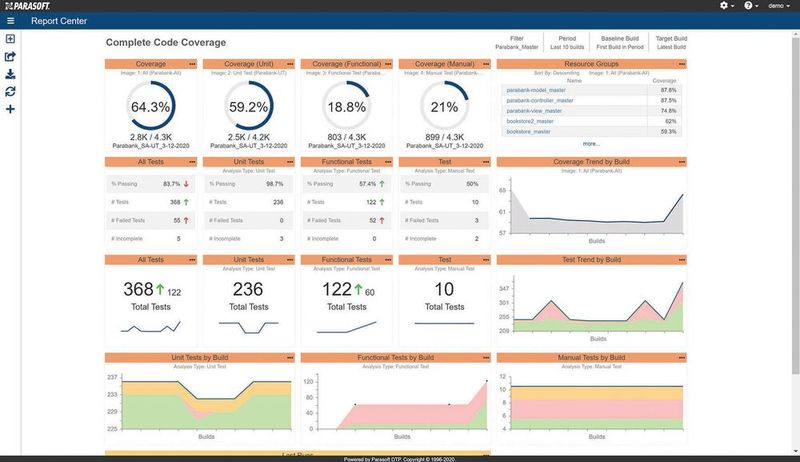Click 87.8% coverage value for parabank-model_master
The height and width of the screenshot is (462, 800).
tap(668, 90)
